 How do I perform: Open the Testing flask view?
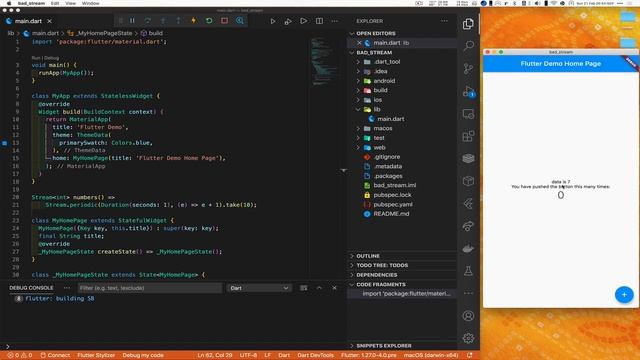pyautogui.click(x=468, y=271)
